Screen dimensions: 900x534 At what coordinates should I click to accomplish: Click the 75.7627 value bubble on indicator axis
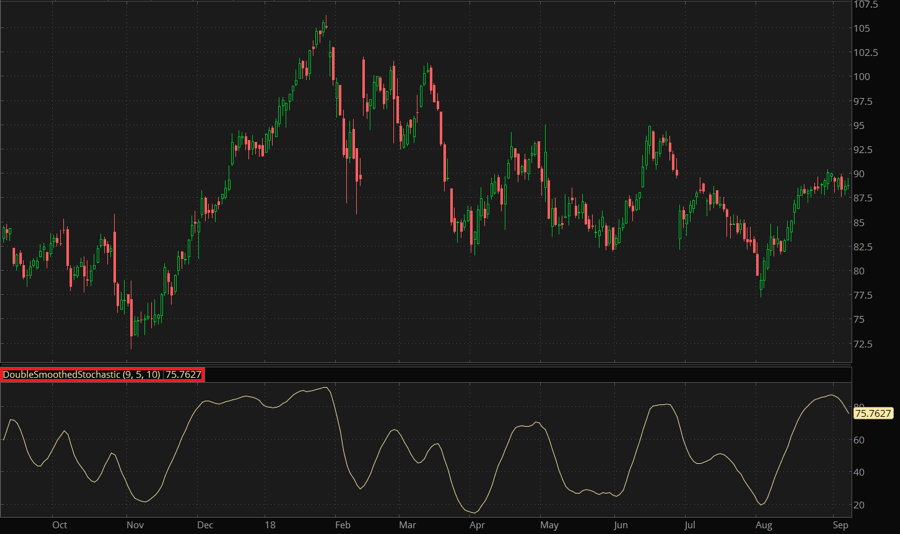(x=873, y=413)
